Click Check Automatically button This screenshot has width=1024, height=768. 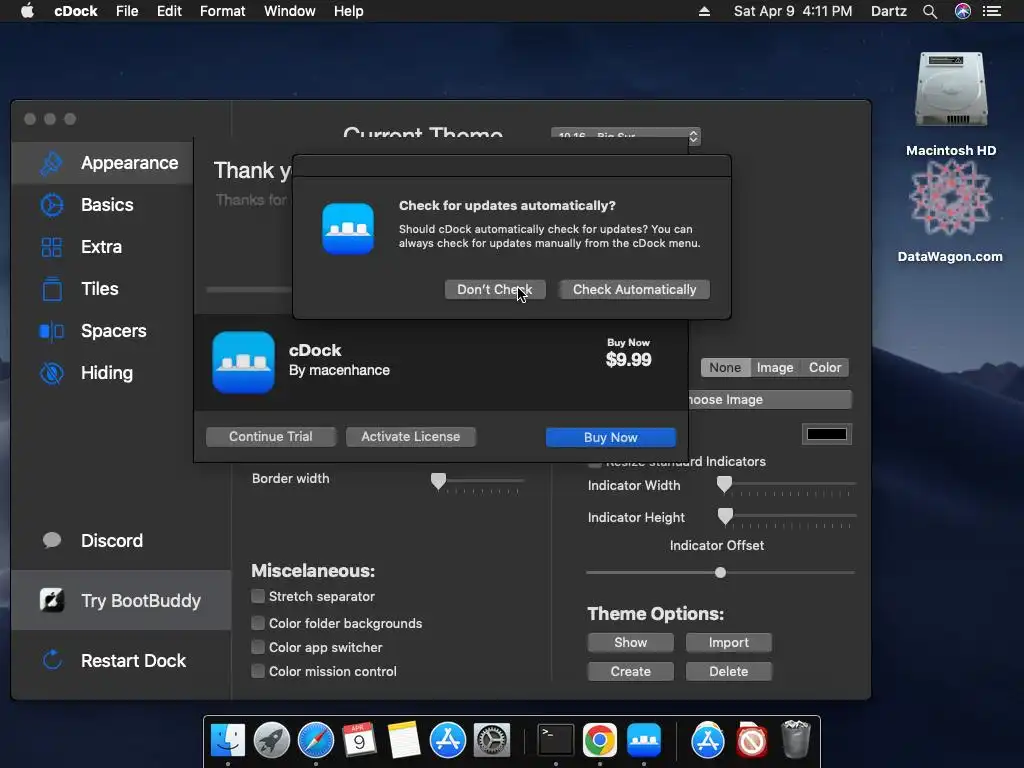(634, 289)
